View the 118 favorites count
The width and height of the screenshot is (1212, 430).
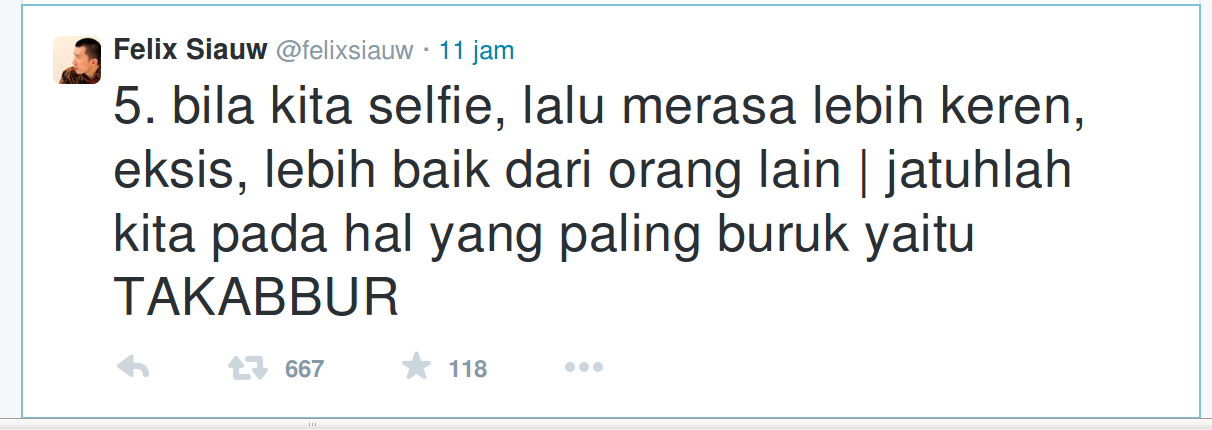(467, 369)
